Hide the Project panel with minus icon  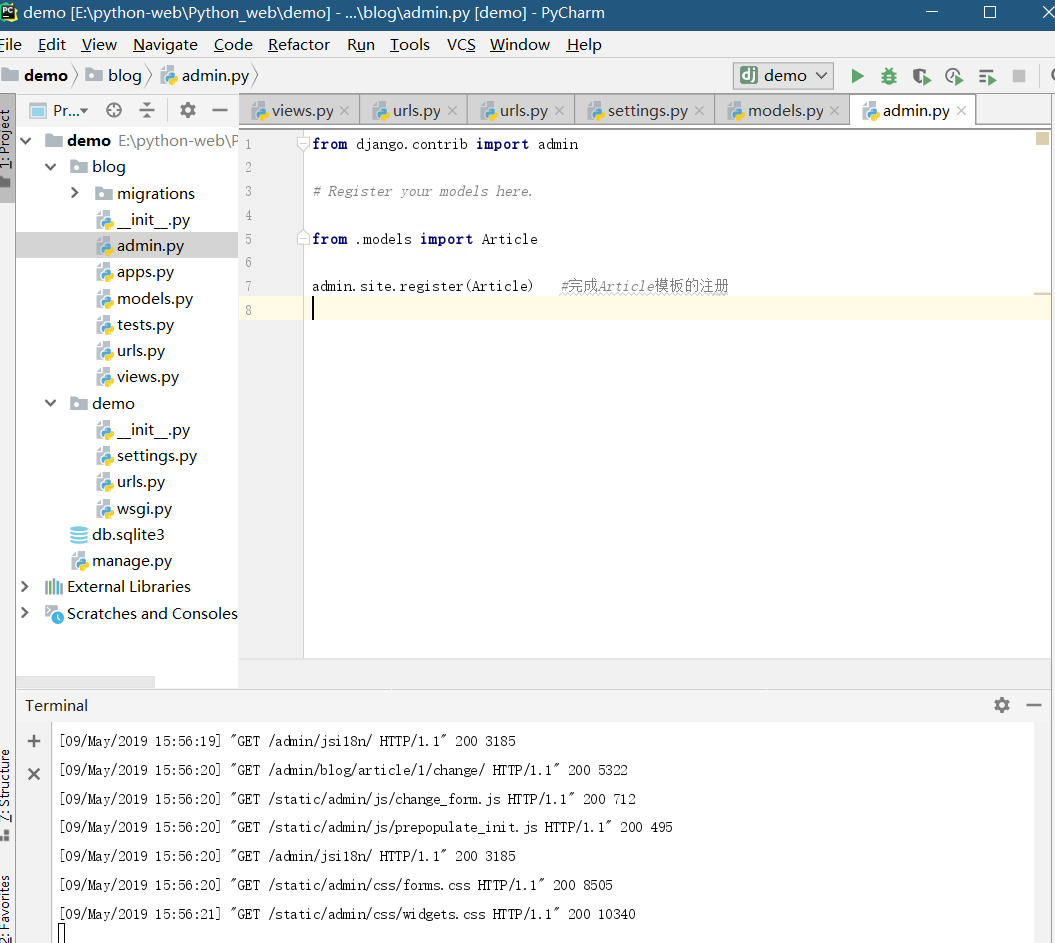[x=220, y=110]
